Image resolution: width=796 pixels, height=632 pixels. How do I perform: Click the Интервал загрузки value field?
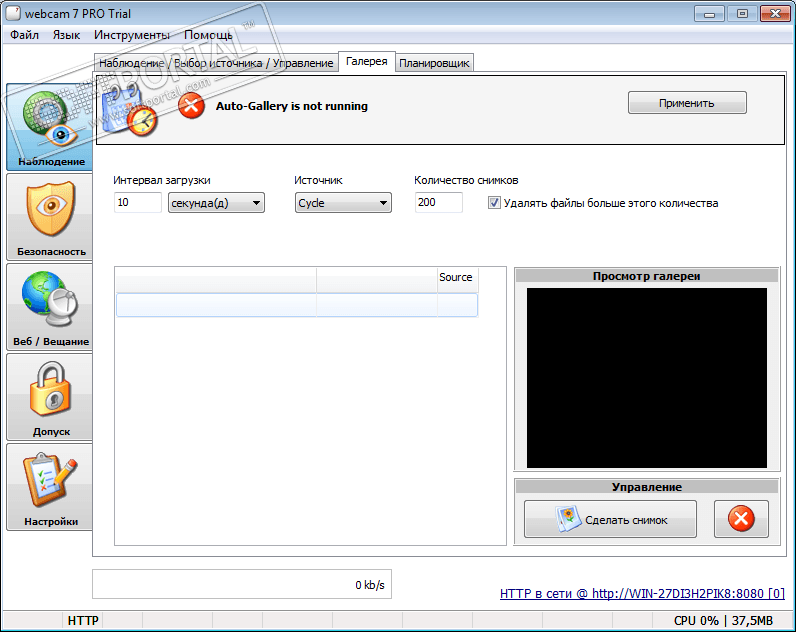138,203
